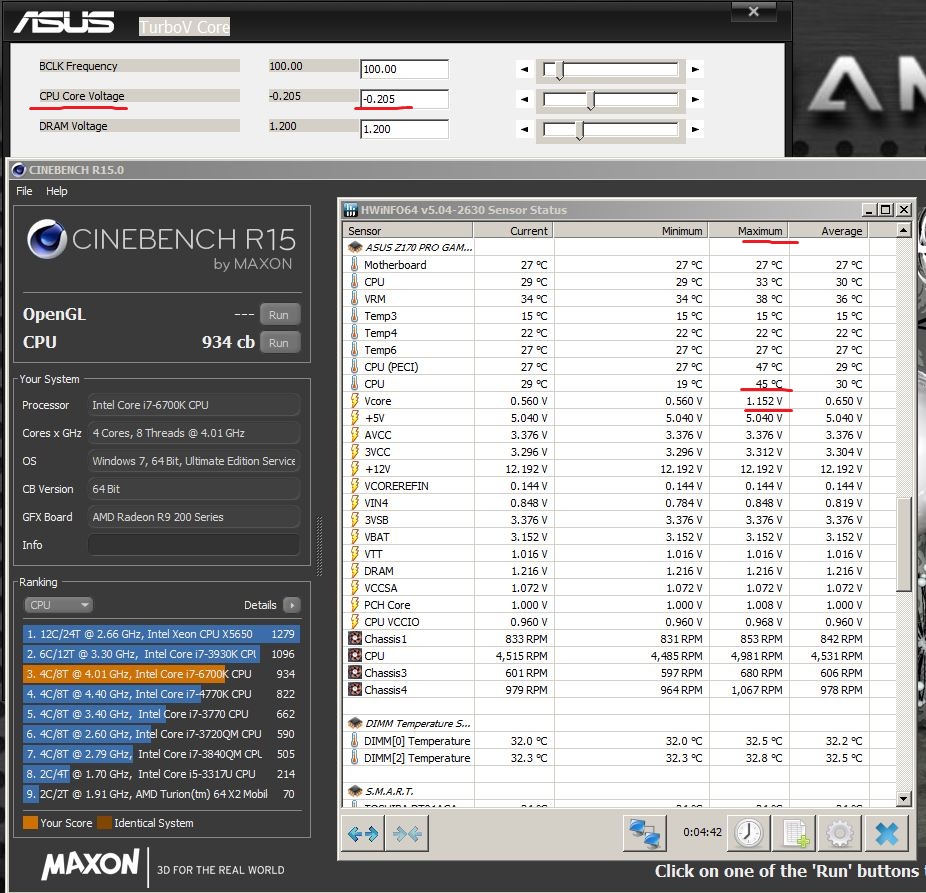Select ranking entry Intel Core i7-4770K
The image size is (926, 893).
coord(161,694)
